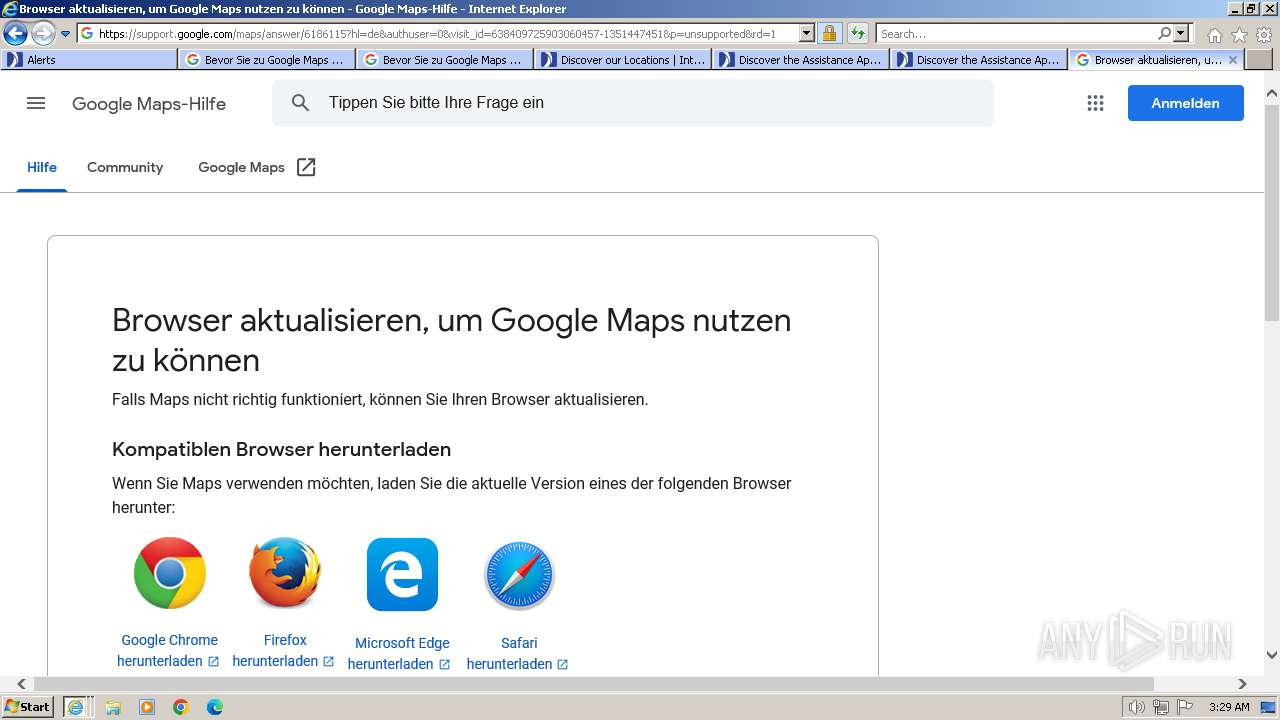1280x720 pixels.
Task: Click the Microsoft Edge logo icon
Action: coord(402,574)
